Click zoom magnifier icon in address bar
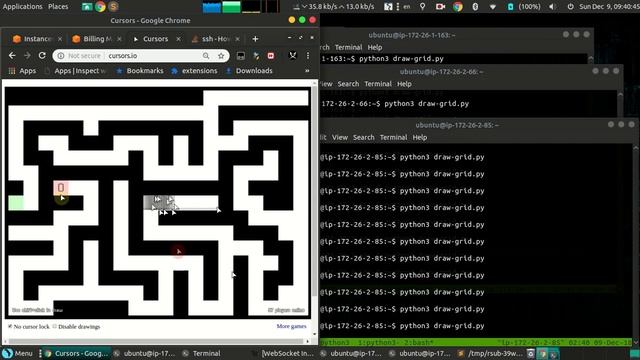This screenshot has width=640, height=360. click(x=206, y=56)
